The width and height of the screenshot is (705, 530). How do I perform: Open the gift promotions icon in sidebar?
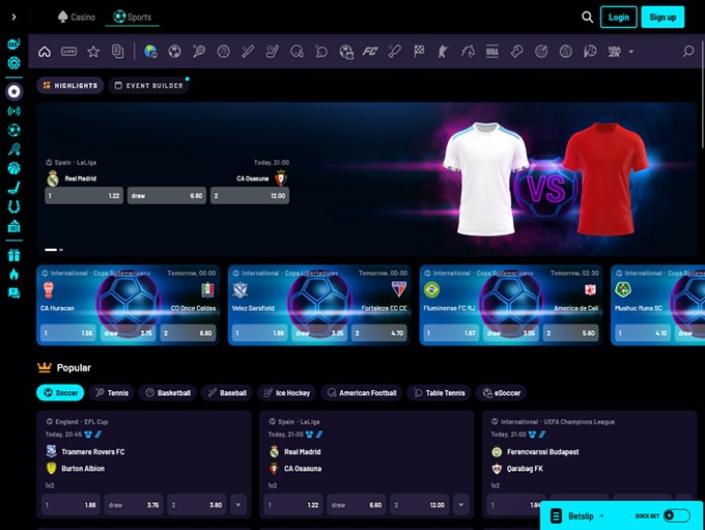(x=14, y=255)
